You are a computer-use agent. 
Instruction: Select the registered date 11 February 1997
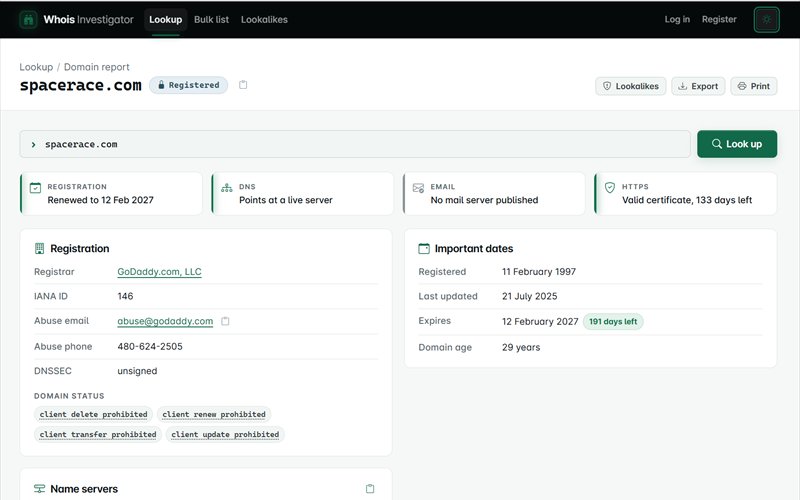(539, 271)
